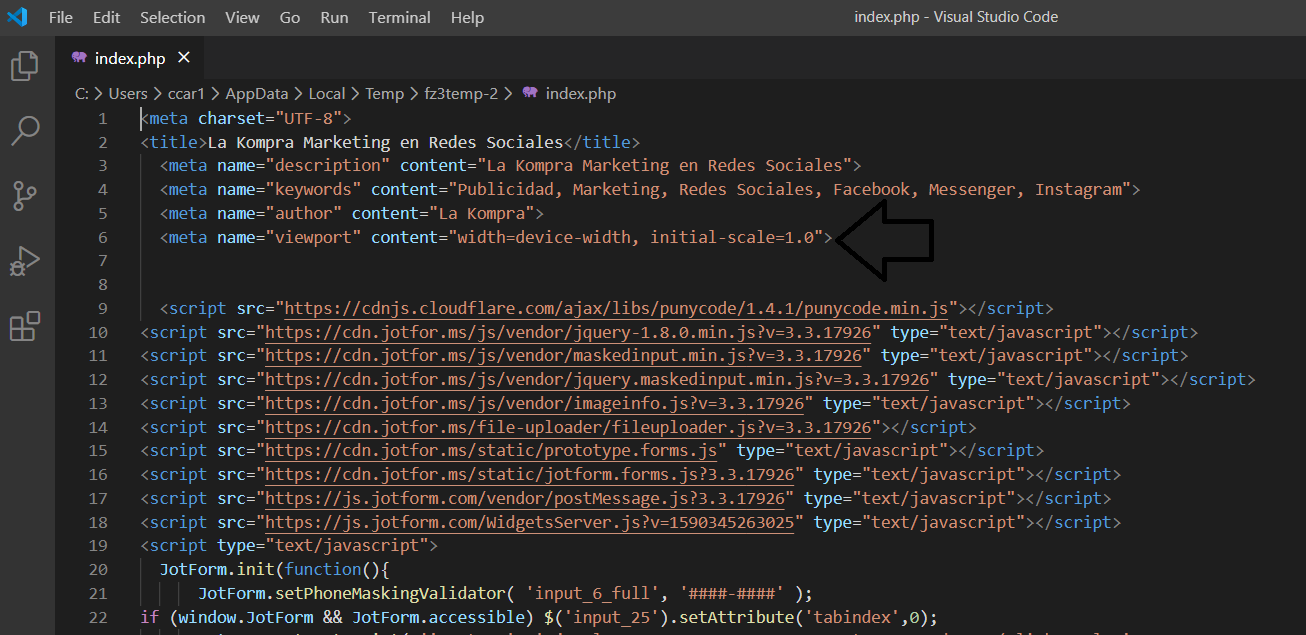
Task: Select line number 6 in the gutter
Action: pyautogui.click(x=102, y=237)
